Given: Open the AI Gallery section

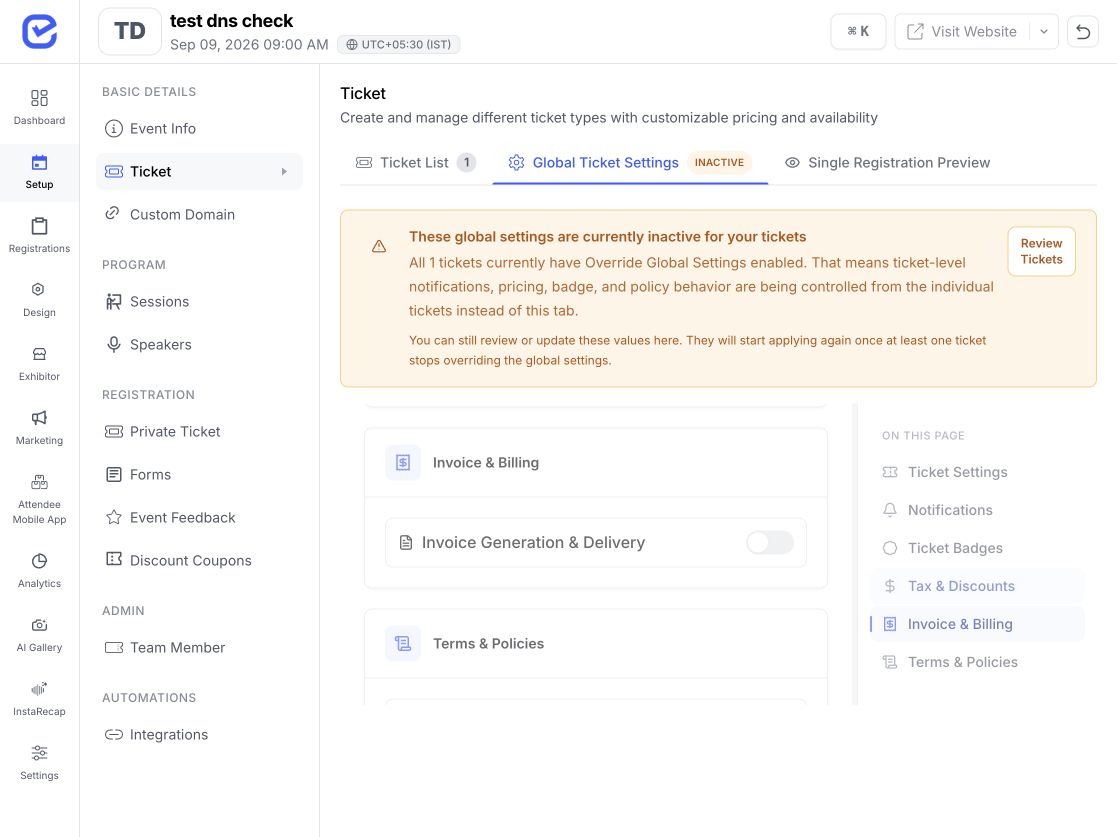Looking at the screenshot, I should coord(39,635).
